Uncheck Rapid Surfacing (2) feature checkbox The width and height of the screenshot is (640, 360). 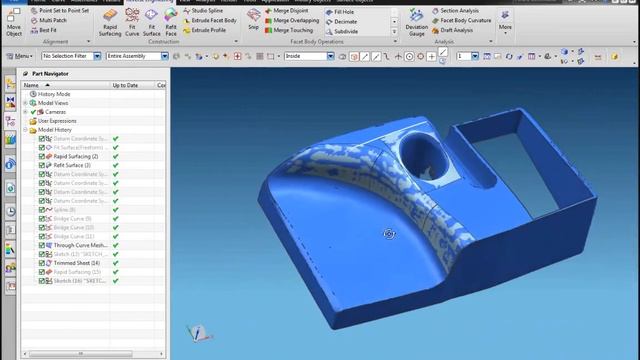[42, 156]
